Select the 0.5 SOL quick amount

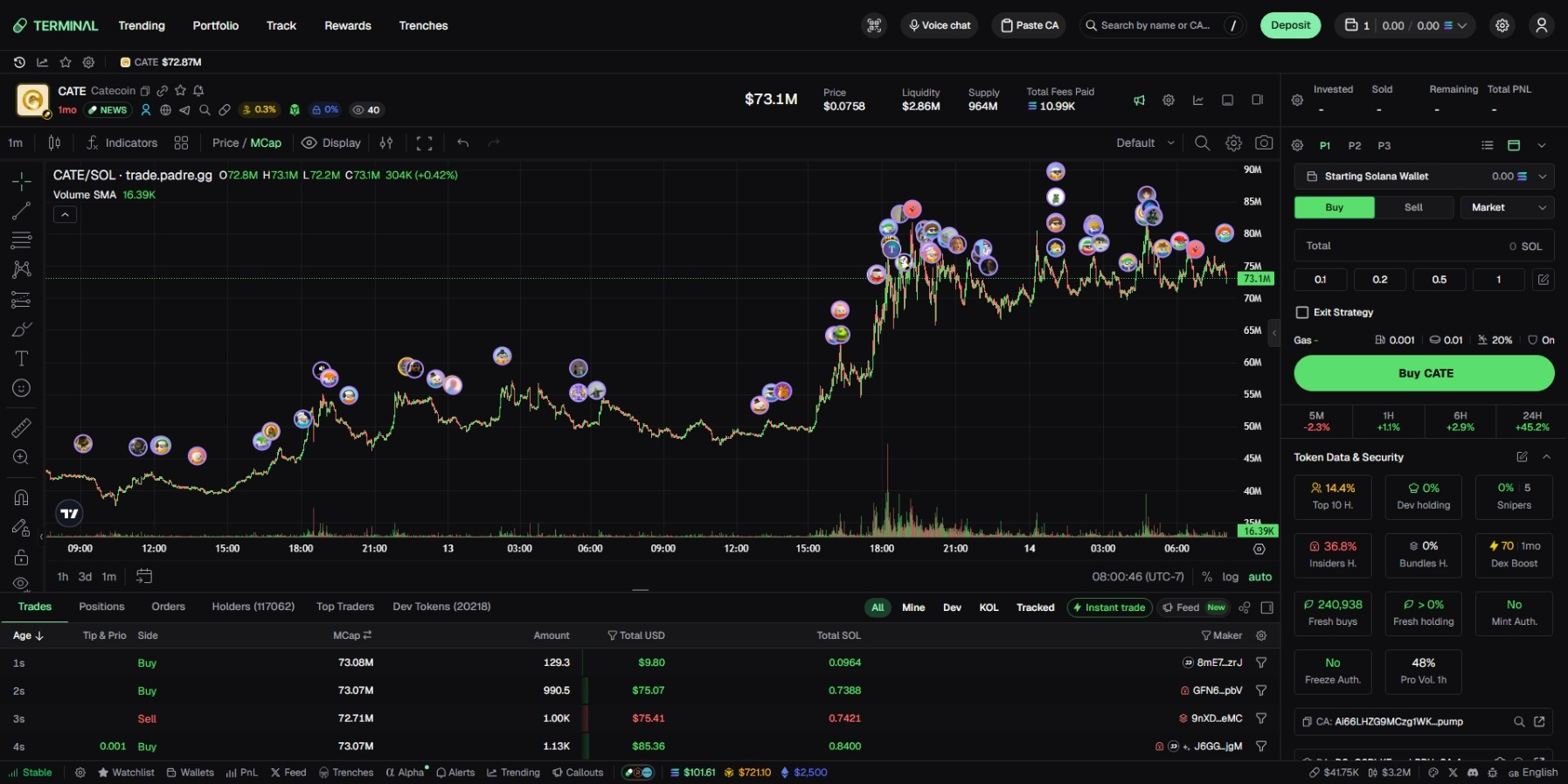pos(1440,280)
